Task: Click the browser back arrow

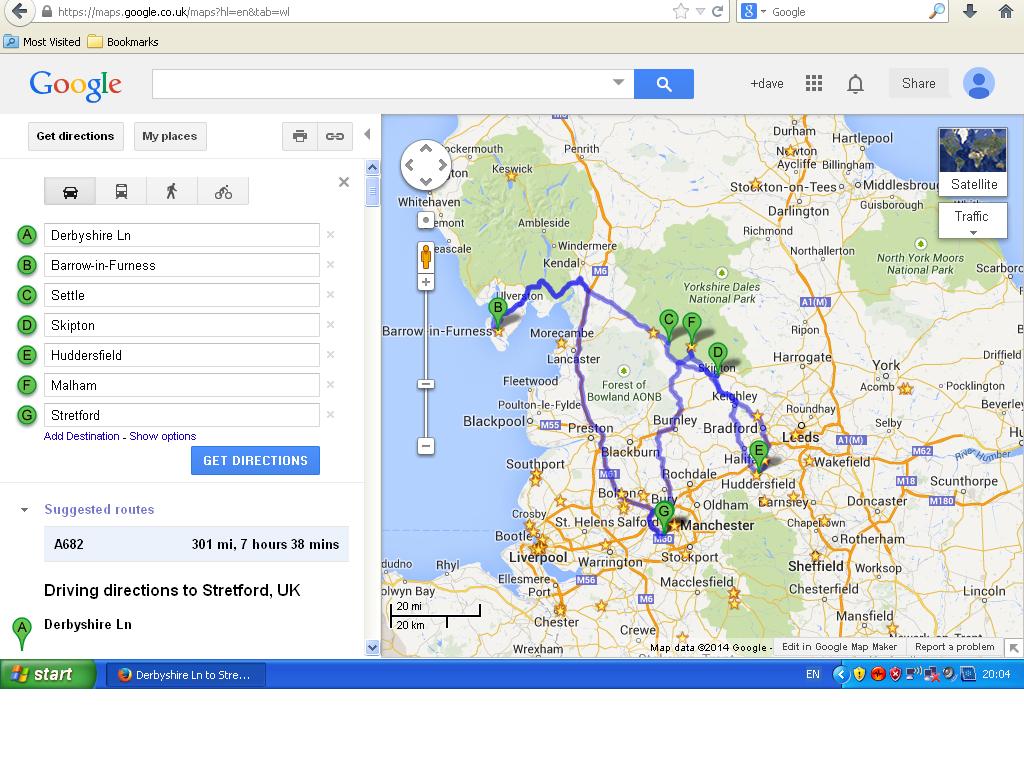Action: pyautogui.click(x=19, y=11)
